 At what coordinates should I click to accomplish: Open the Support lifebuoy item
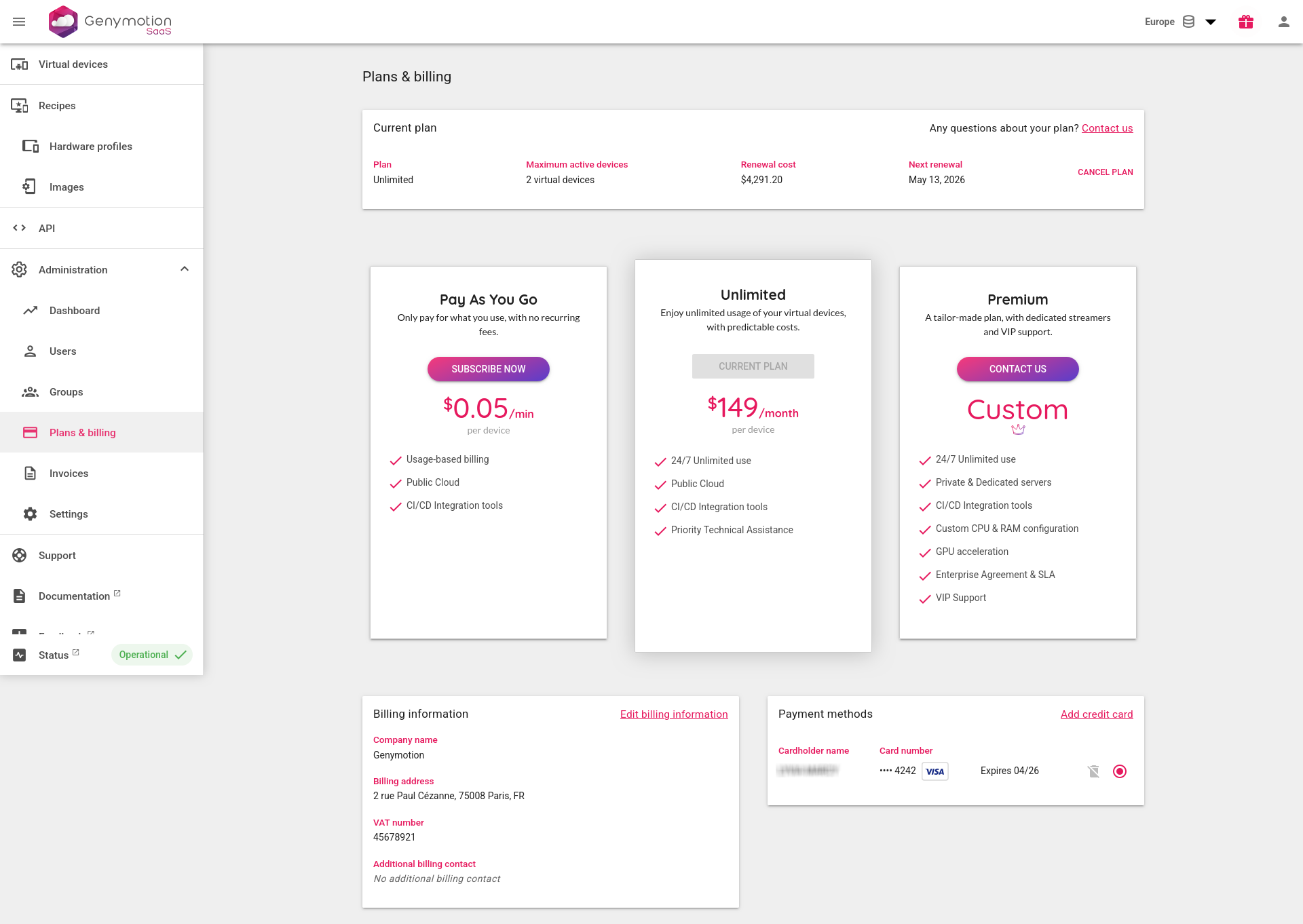pyautogui.click(x=57, y=556)
